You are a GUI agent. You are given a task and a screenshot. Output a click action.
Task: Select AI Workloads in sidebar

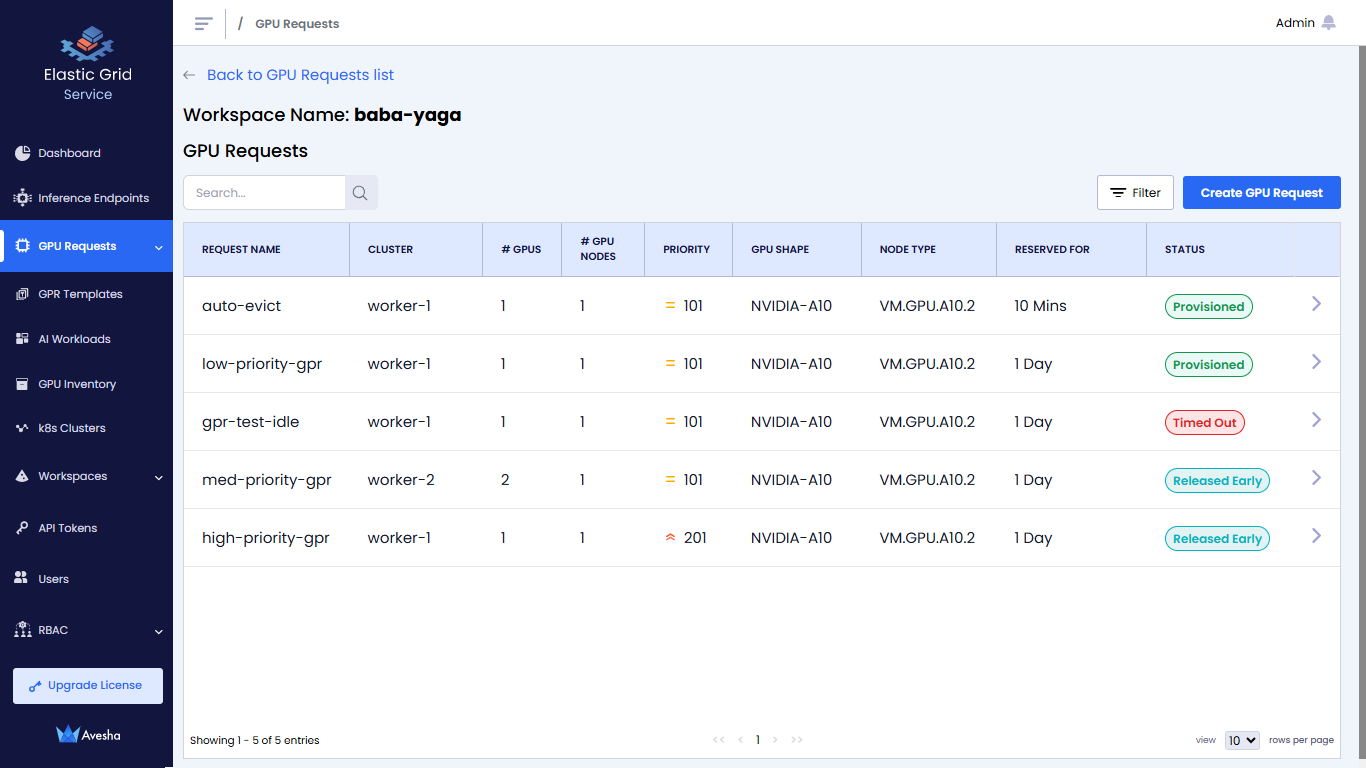click(74, 339)
